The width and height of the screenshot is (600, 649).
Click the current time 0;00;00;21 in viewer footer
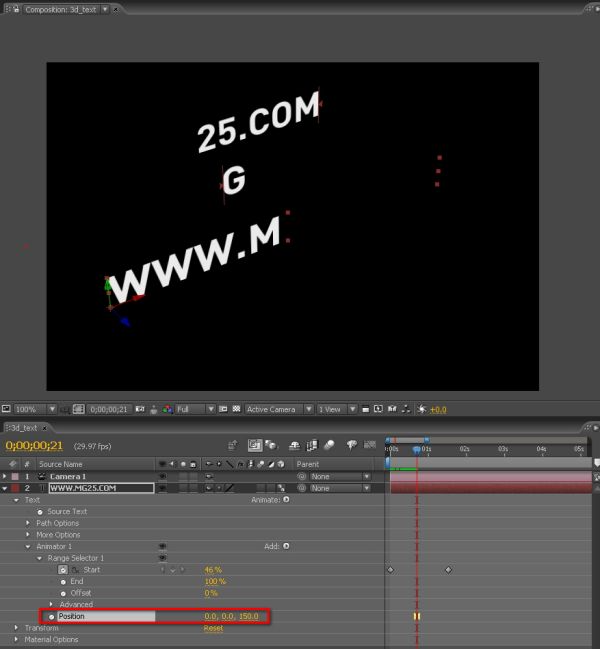click(109, 409)
